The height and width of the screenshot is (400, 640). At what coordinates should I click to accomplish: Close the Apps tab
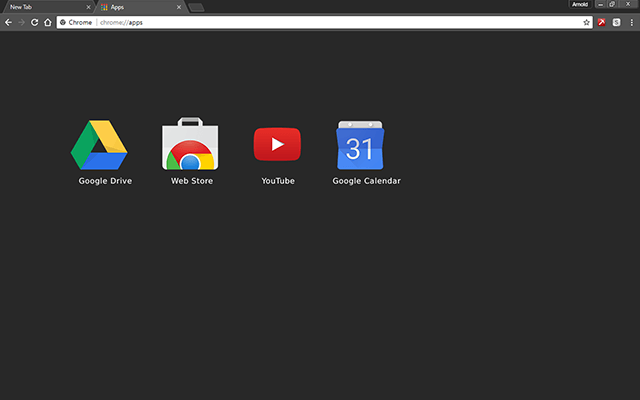click(x=181, y=7)
